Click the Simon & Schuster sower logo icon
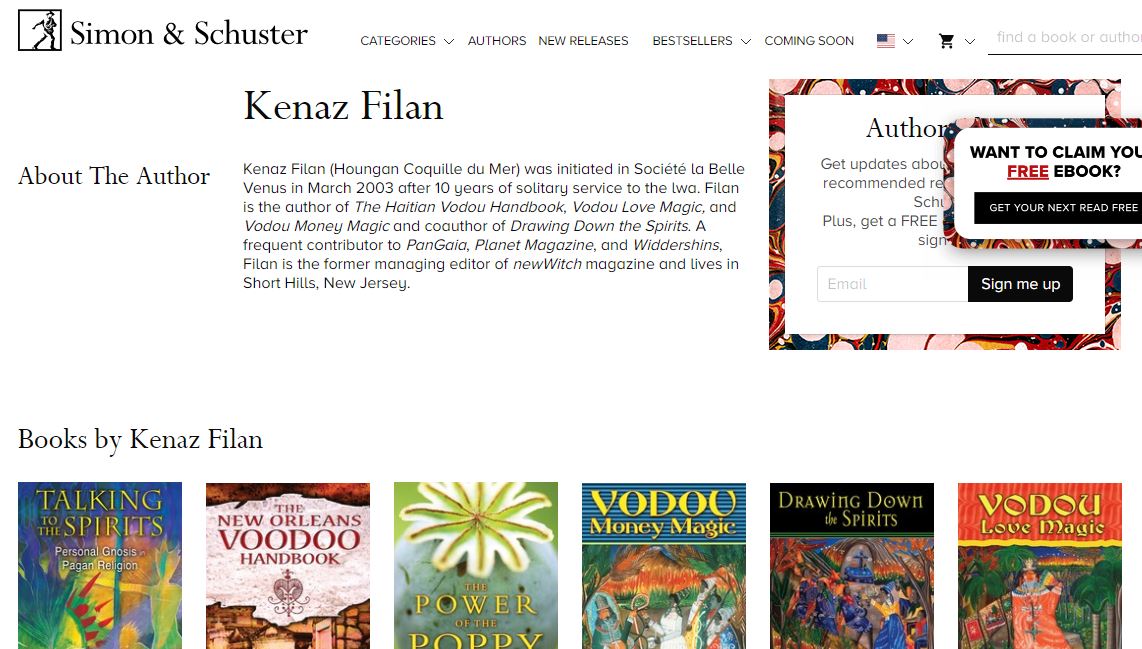The width and height of the screenshot is (1142, 649). [39, 31]
